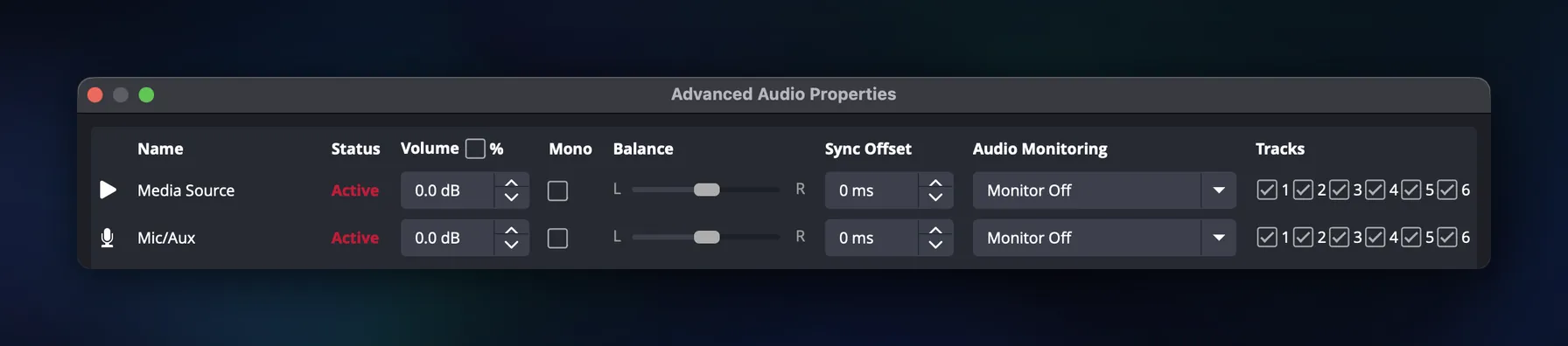Toggle the Volume percent checkbox
The height and width of the screenshot is (346, 1568).
coord(475,149)
